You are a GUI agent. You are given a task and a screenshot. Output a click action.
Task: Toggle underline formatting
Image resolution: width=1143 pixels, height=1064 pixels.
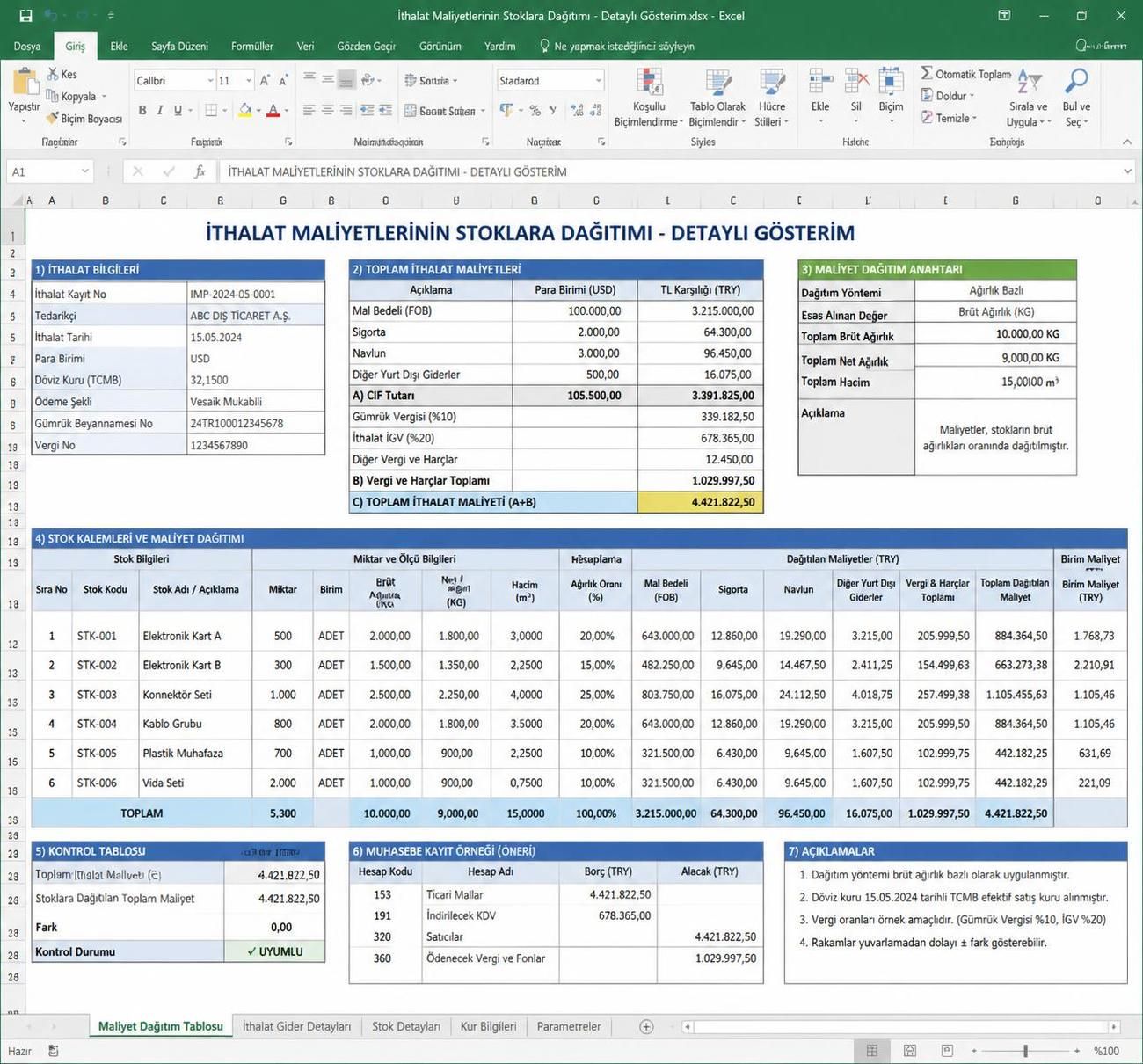click(178, 111)
